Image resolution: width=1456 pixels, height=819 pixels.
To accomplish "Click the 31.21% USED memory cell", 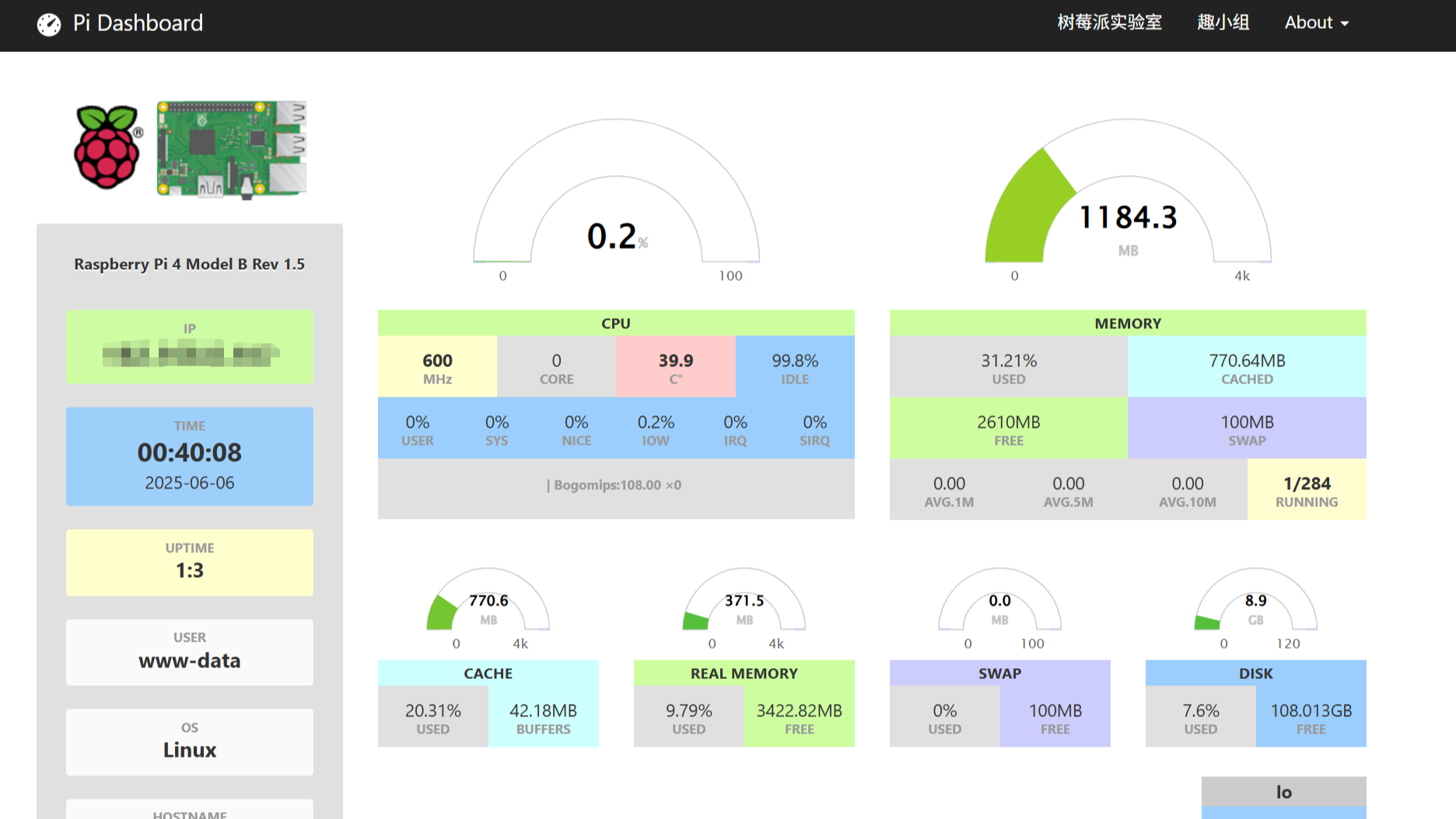I will [1009, 367].
